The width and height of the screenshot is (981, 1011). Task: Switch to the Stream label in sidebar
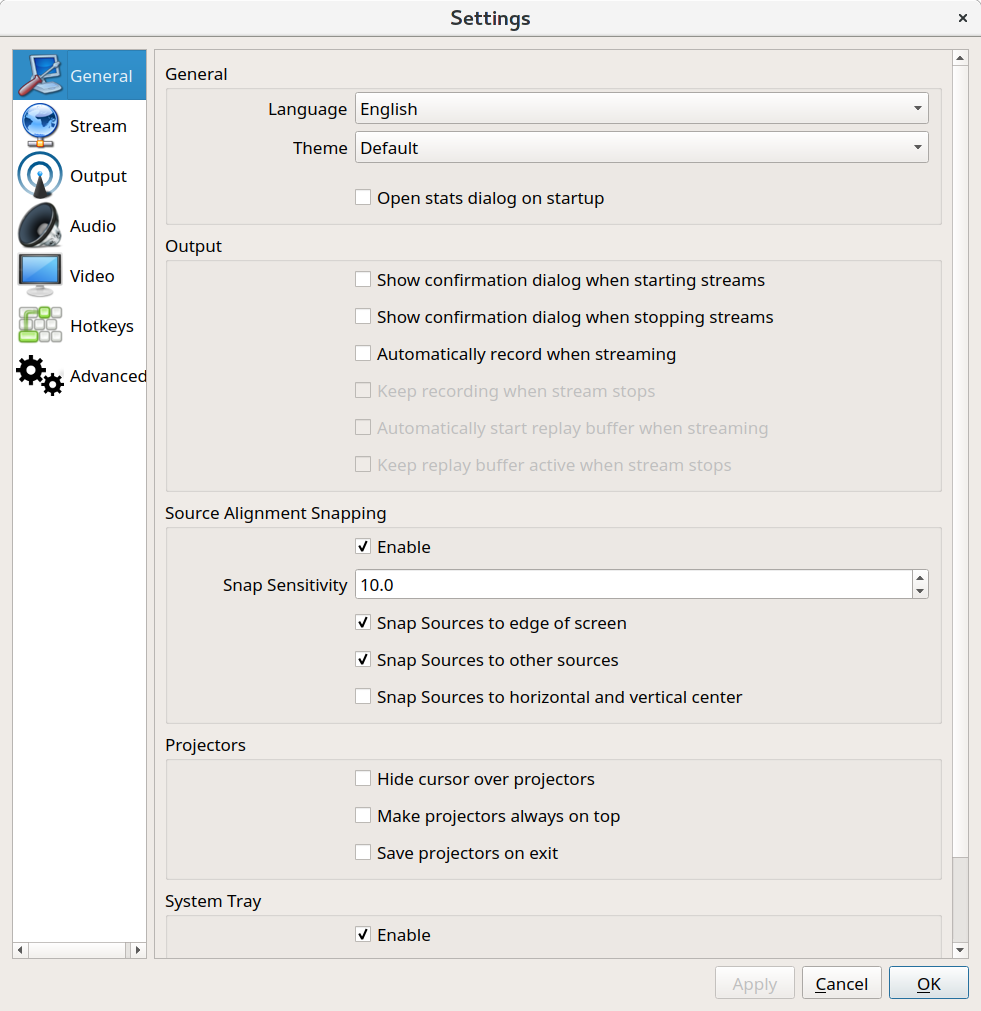coord(98,126)
